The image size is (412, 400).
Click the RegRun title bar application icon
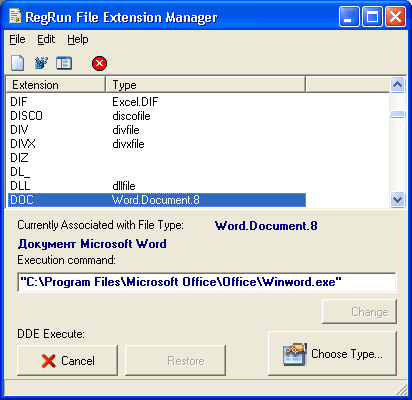(x=15, y=17)
